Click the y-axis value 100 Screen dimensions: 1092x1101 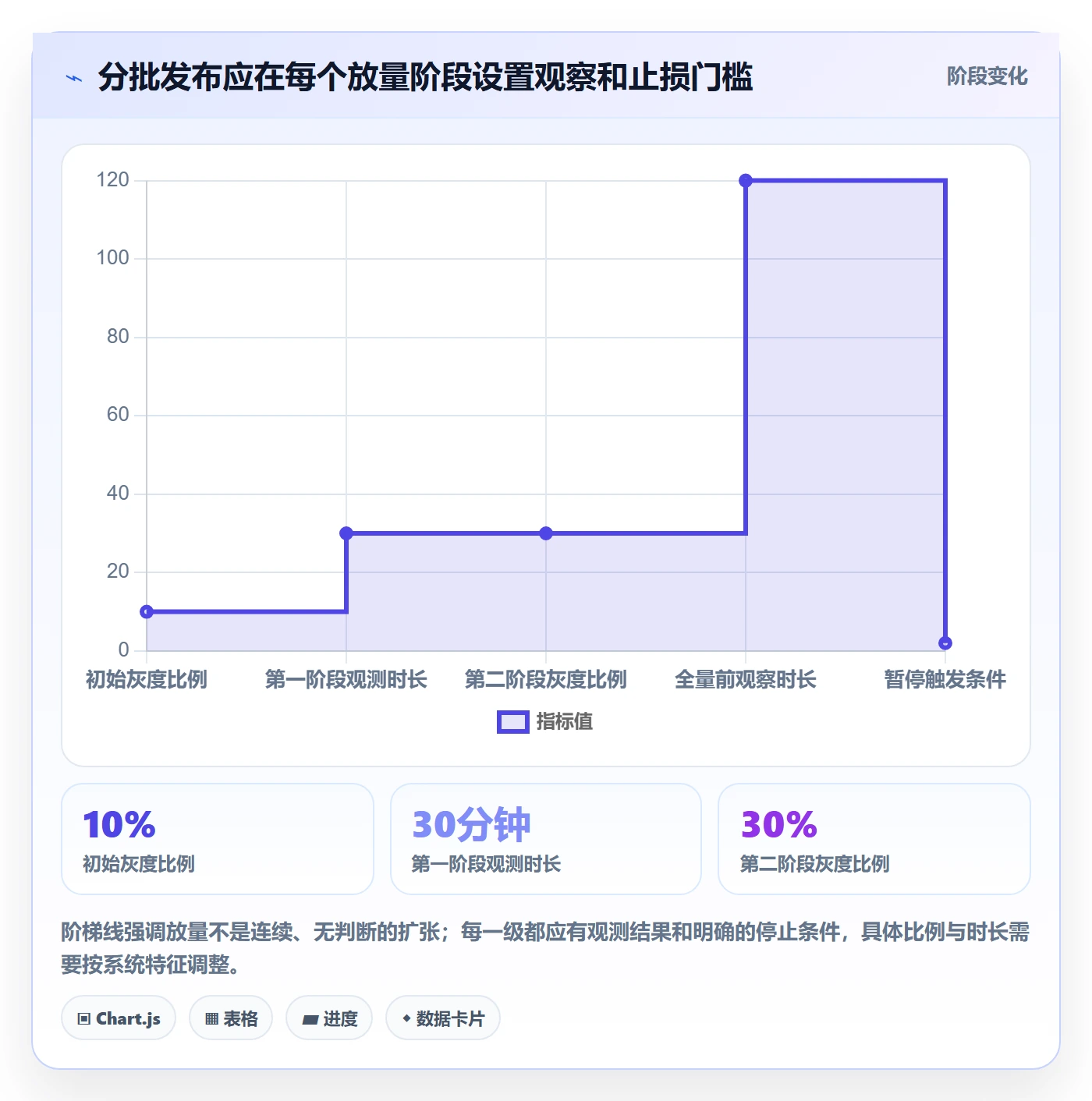[x=112, y=258]
